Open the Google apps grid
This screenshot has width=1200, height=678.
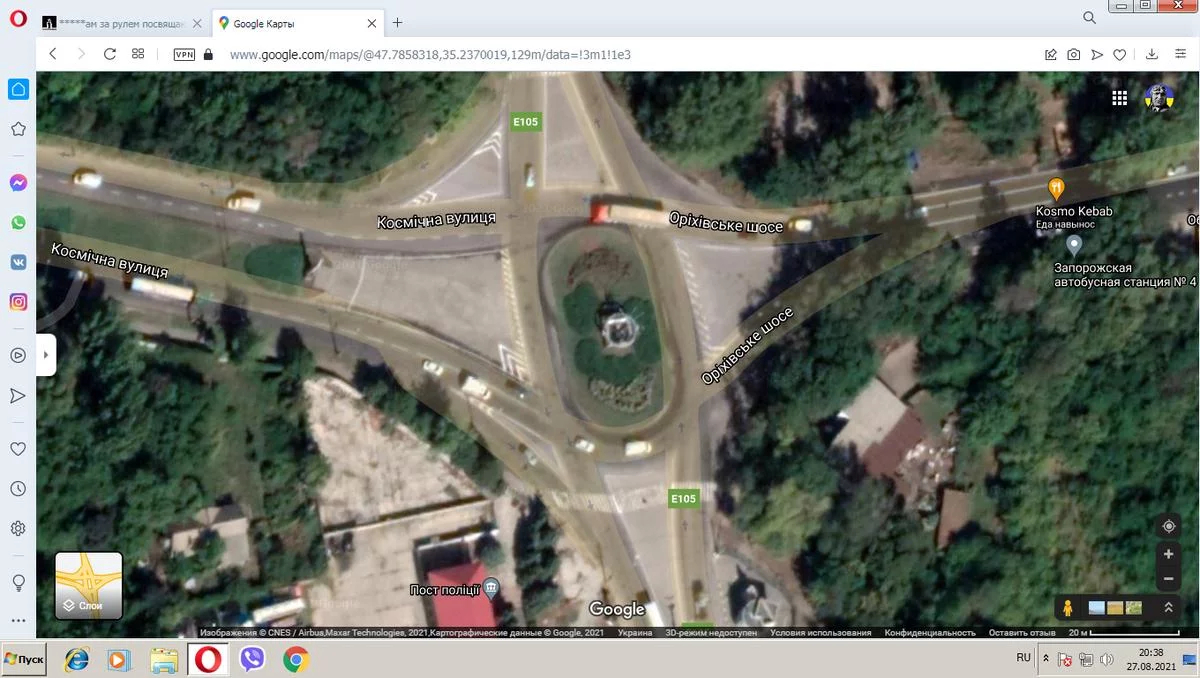point(1120,98)
